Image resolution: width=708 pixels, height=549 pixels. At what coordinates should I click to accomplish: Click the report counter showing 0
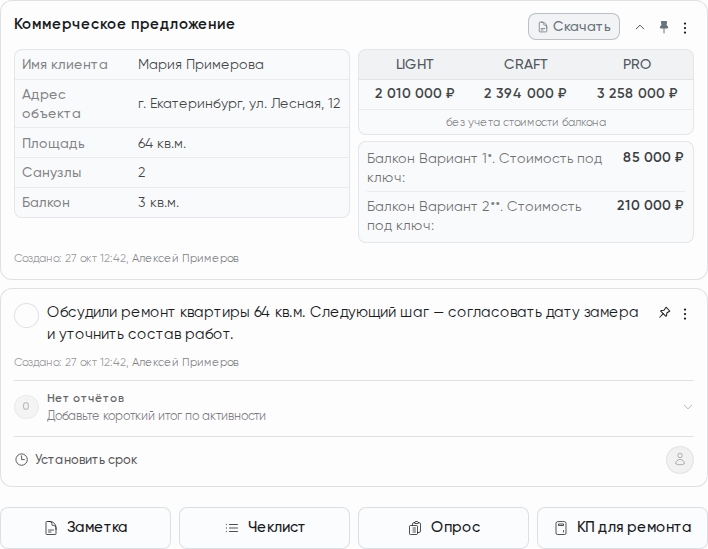[x=26, y=407]
